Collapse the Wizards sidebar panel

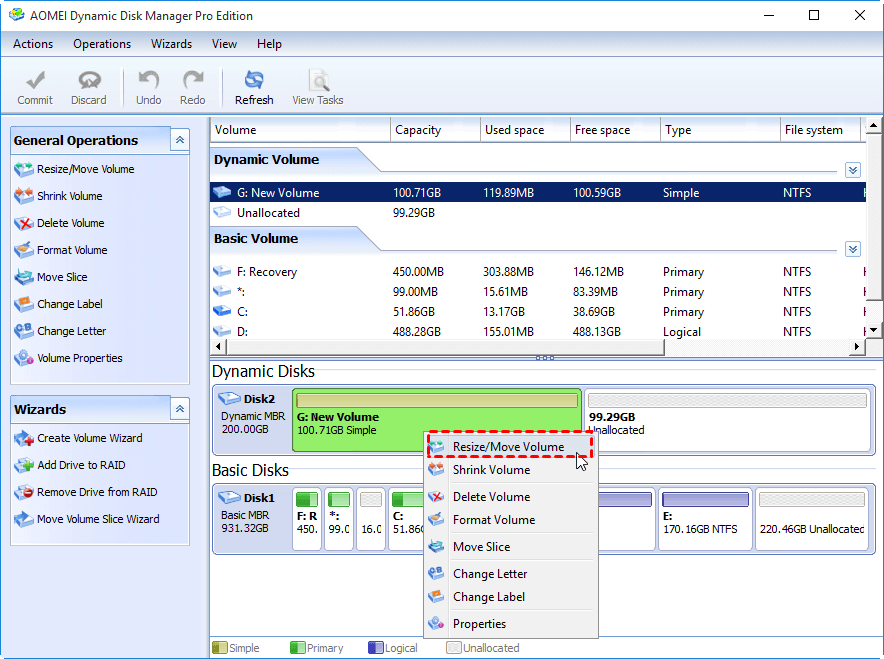tap(180, 409)
